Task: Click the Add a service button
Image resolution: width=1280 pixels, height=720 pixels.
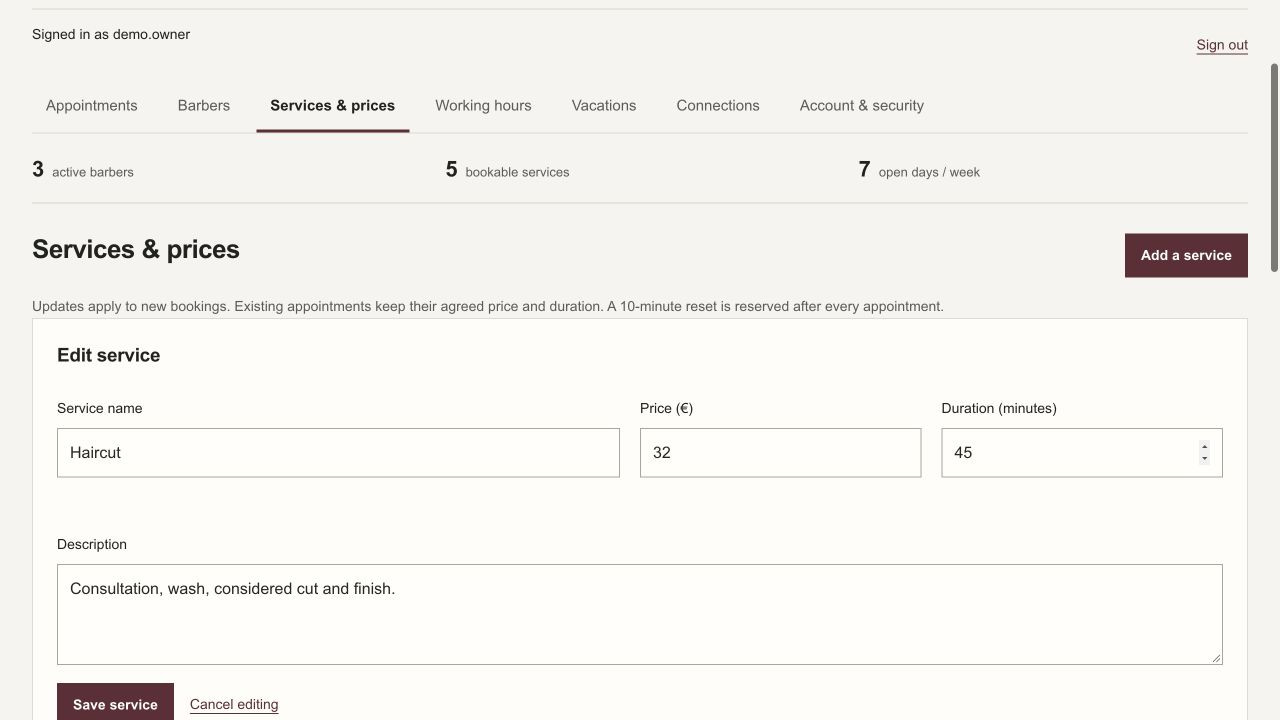Action: [1186, 255]
